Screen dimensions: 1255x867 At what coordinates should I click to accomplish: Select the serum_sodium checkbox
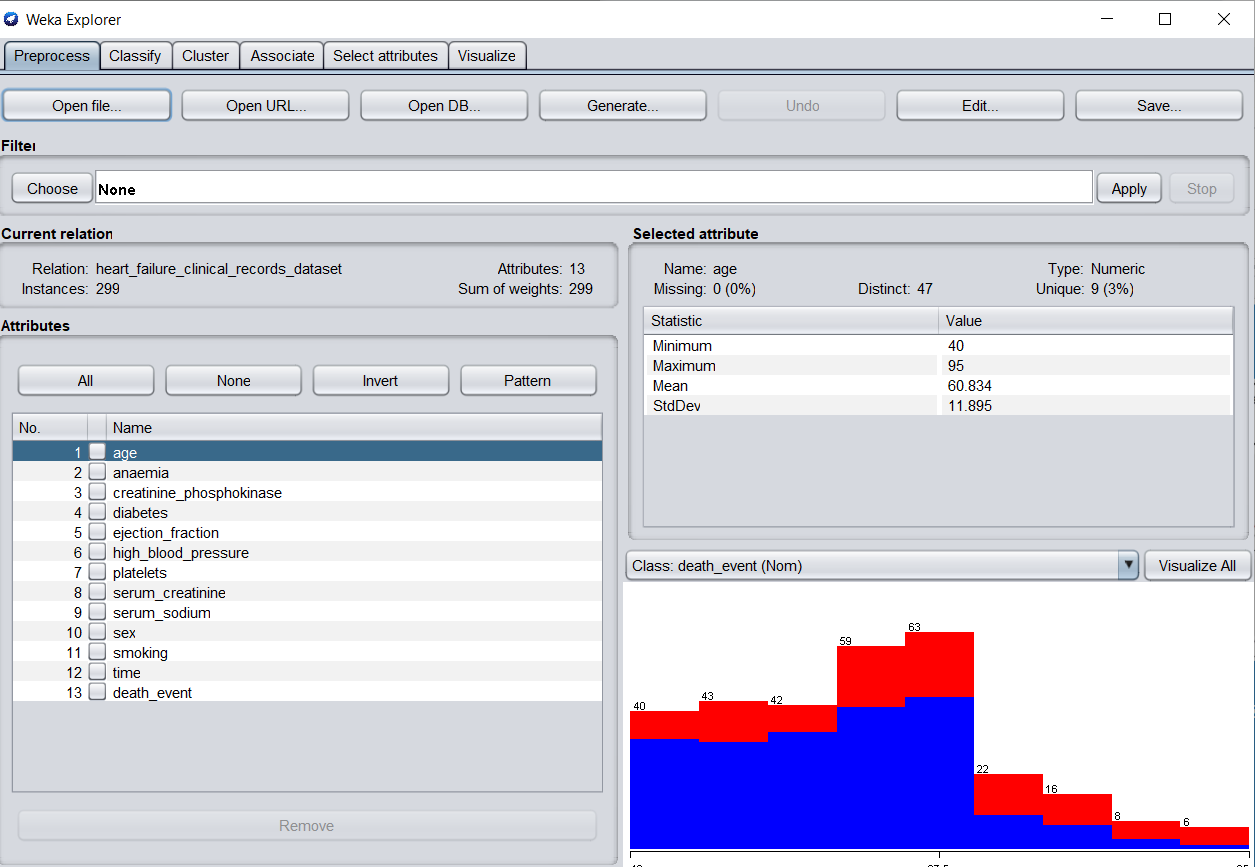97,612
